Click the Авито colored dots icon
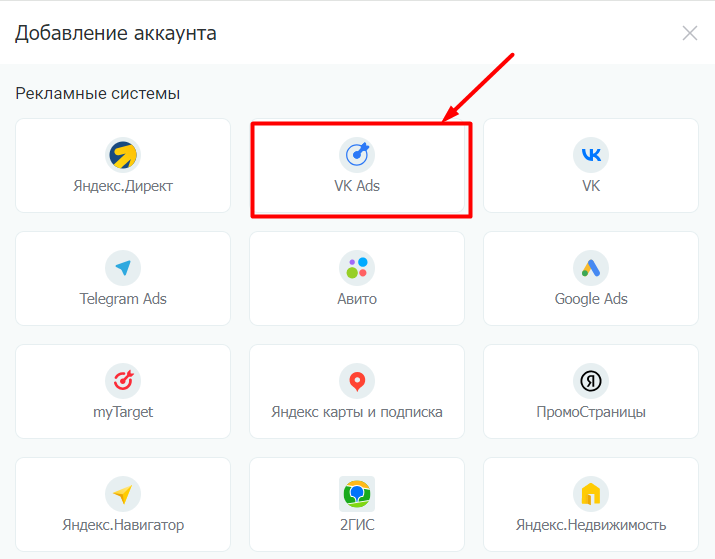The height and width of the screenshot is (559, 715). [x=357, y=268]
